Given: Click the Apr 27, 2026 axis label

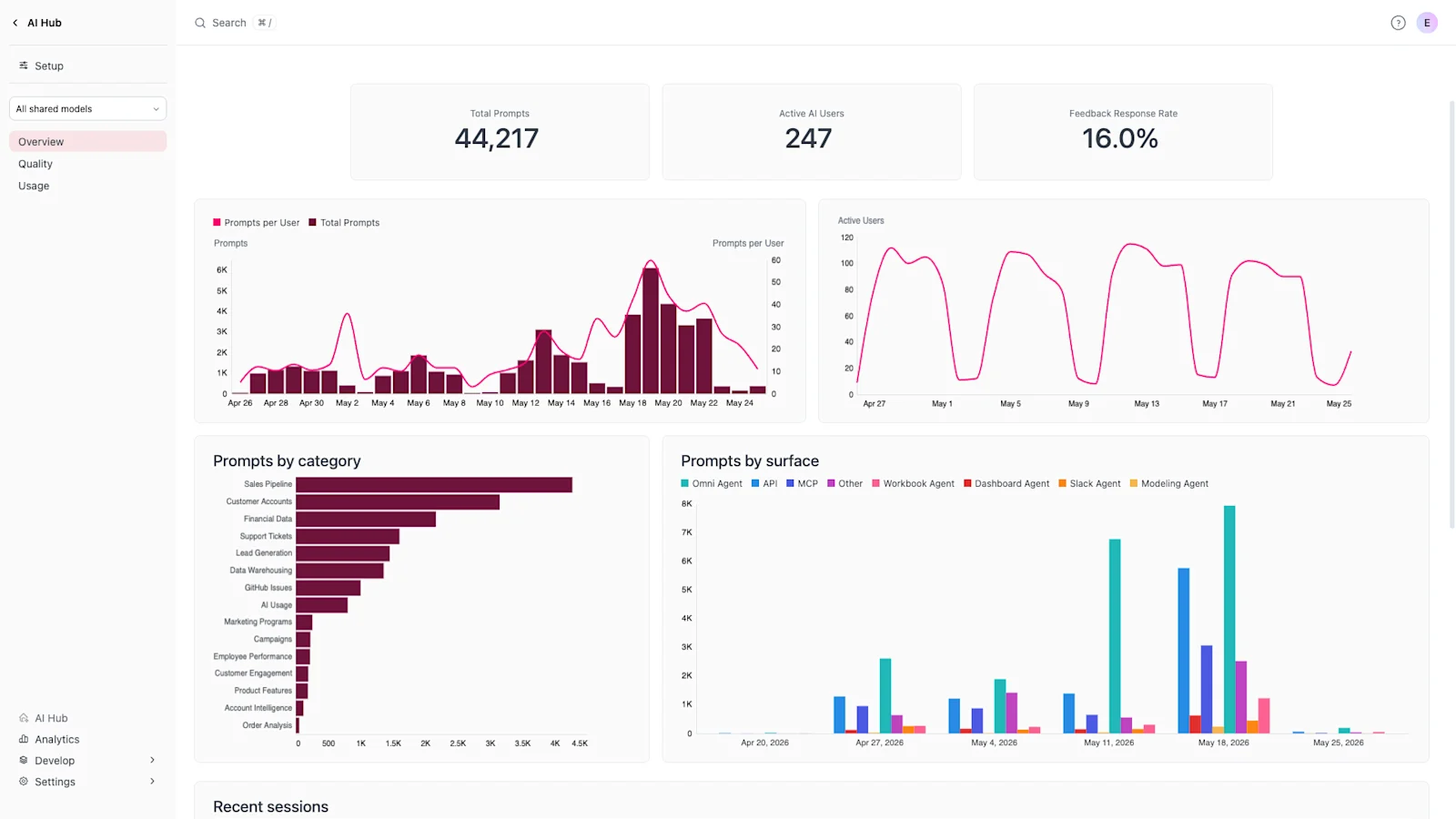Looking at the screenshot, I should point(879,743).
